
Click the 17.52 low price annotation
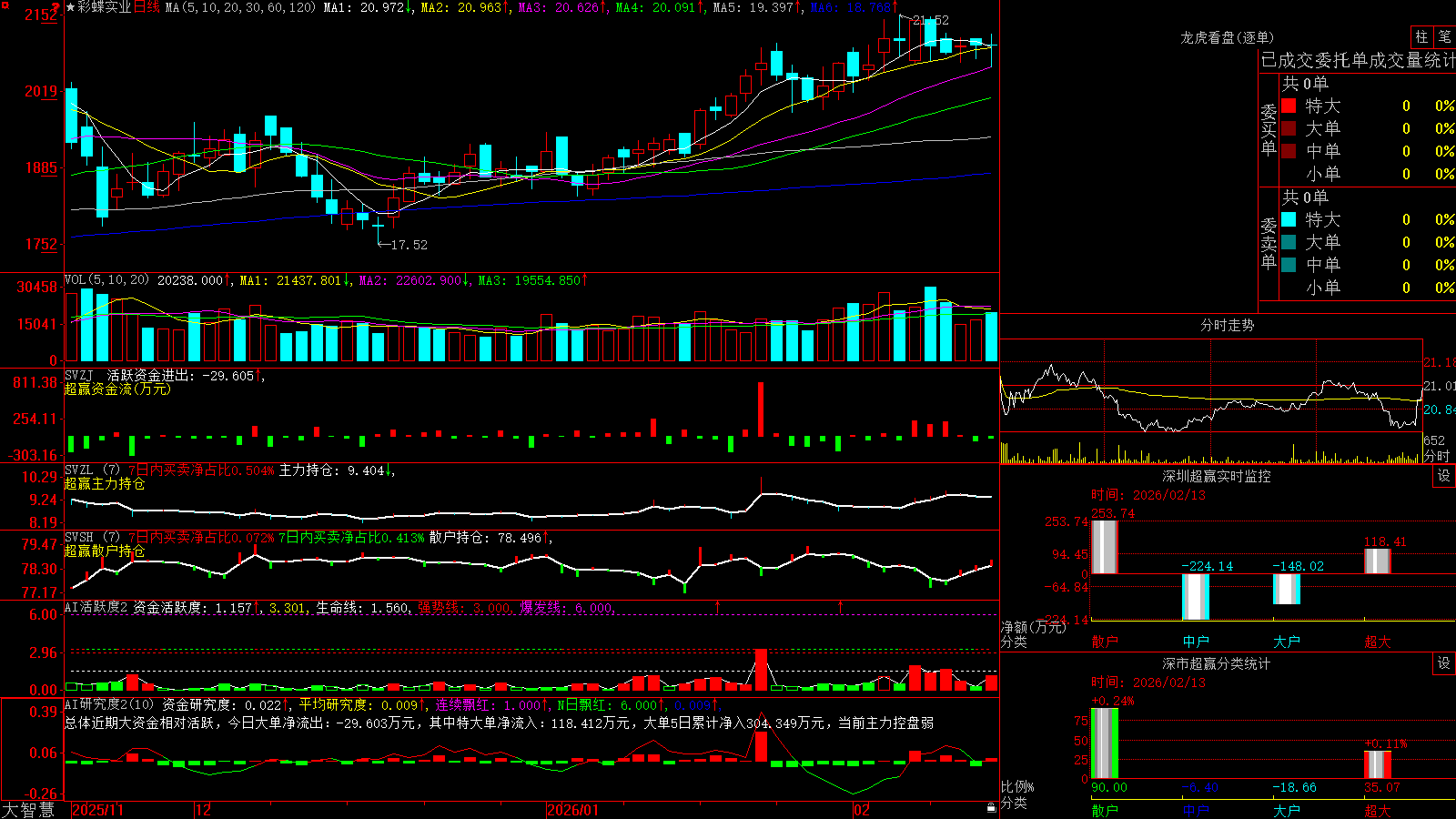coord(409,245)
